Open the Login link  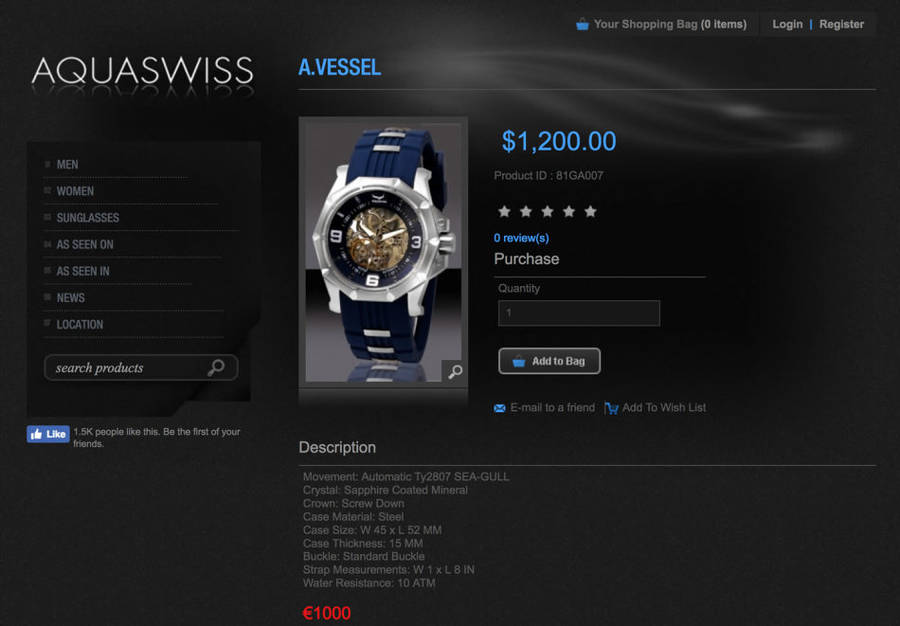[788, 24]
